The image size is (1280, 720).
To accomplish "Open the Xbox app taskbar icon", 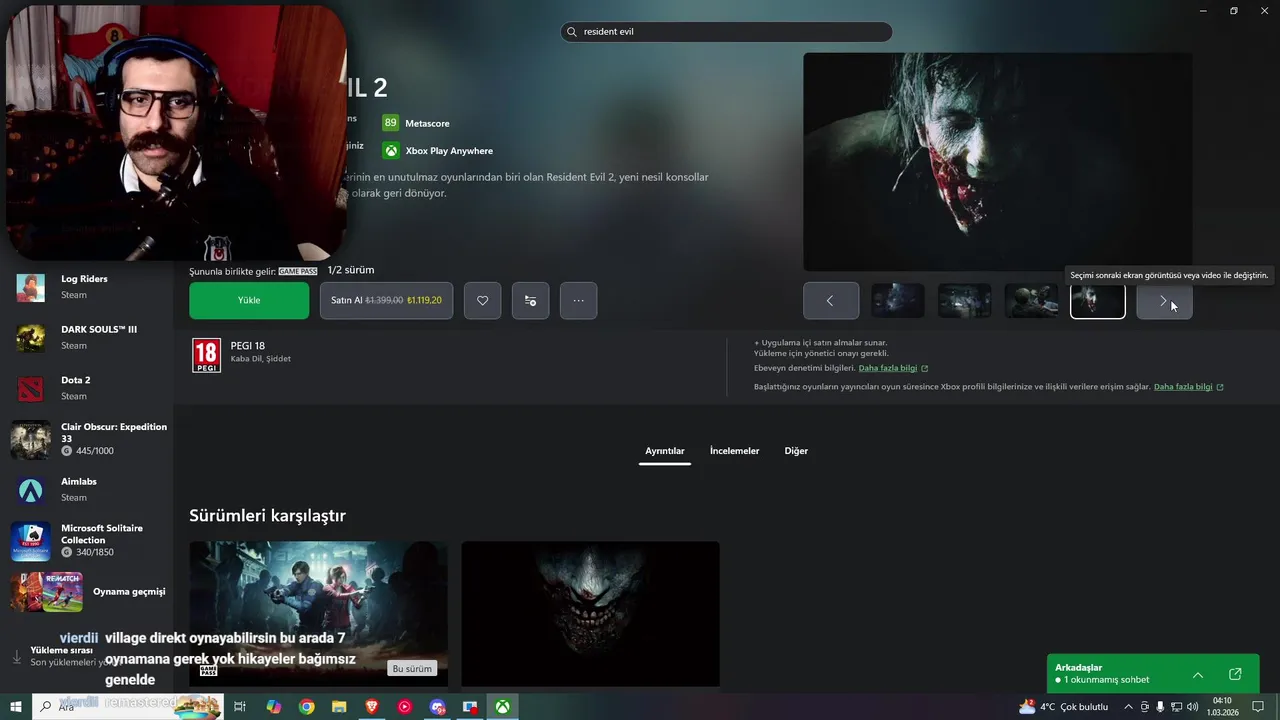I will coord(502,707).
